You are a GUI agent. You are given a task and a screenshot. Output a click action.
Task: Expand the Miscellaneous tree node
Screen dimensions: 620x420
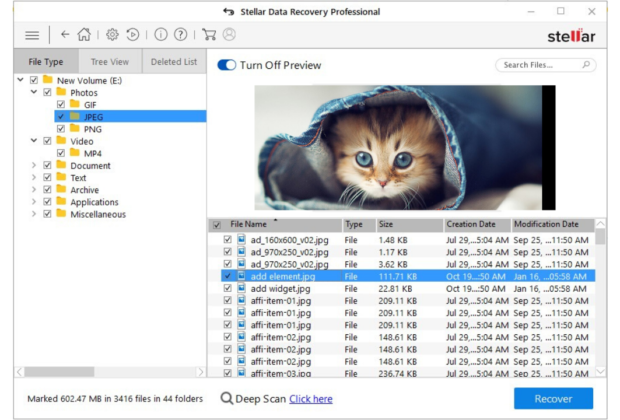[x=34, y=214]
